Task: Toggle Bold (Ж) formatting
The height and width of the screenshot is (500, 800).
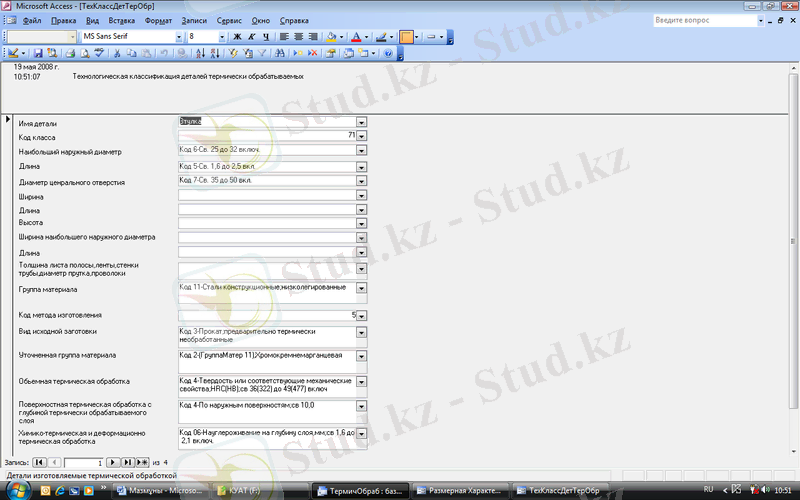Action: (x=237, y=37)
